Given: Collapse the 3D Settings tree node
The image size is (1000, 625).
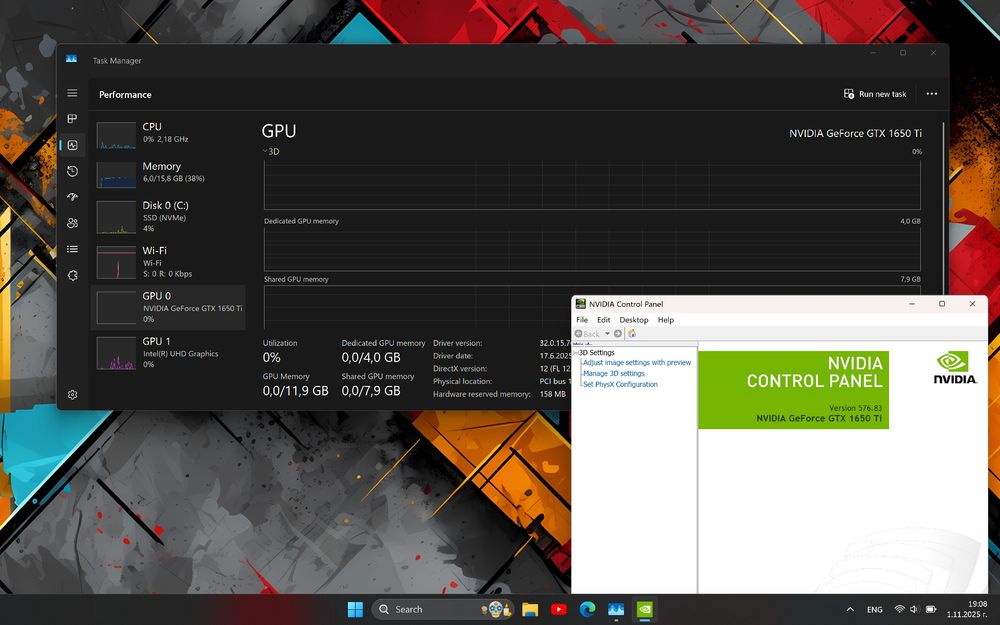Looking at the screenshot, I should (575, 353).
